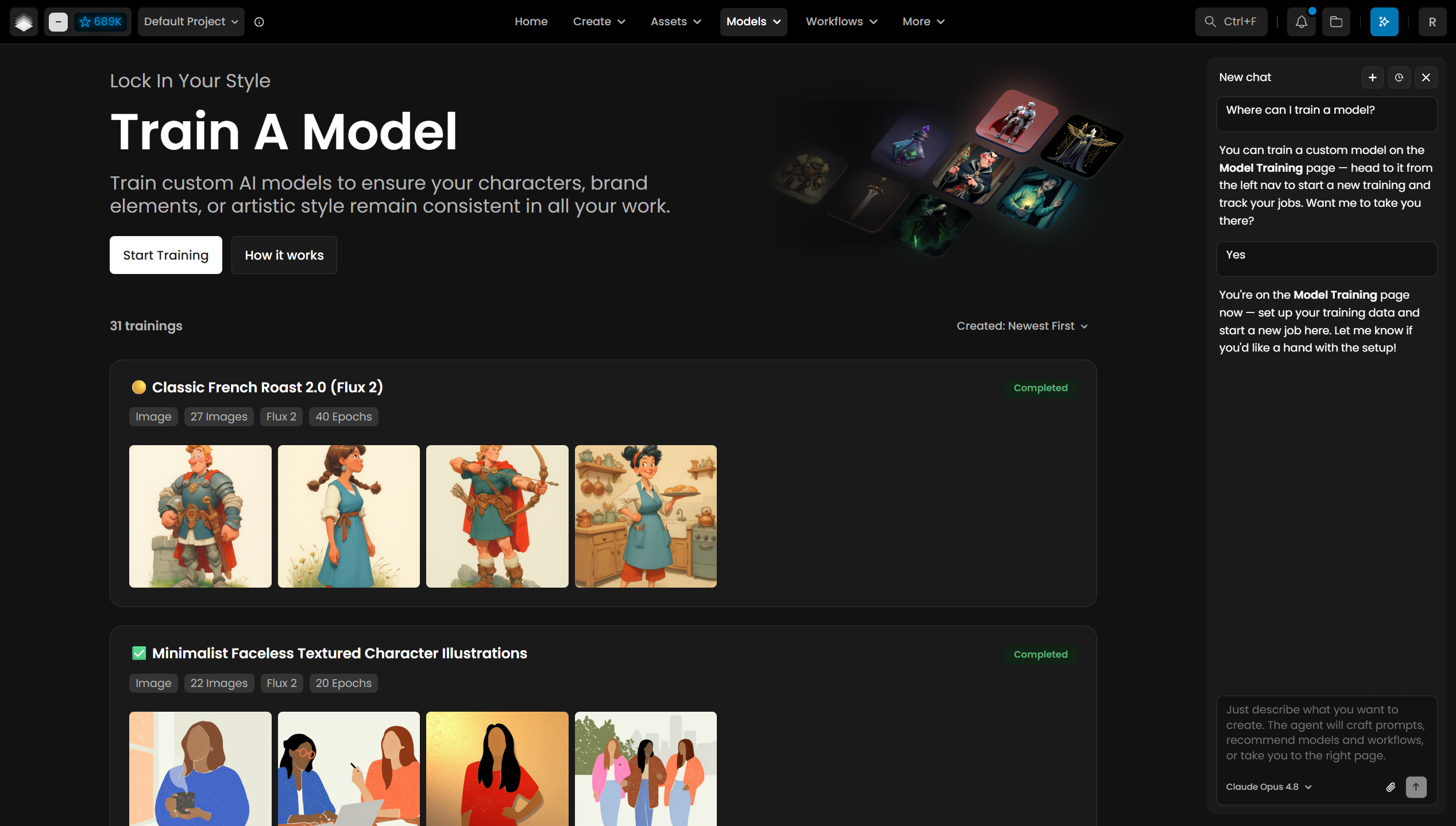1456x826 pixels.
Task: Click the white minus workspace badge
Action: click(x=58, y=22)
